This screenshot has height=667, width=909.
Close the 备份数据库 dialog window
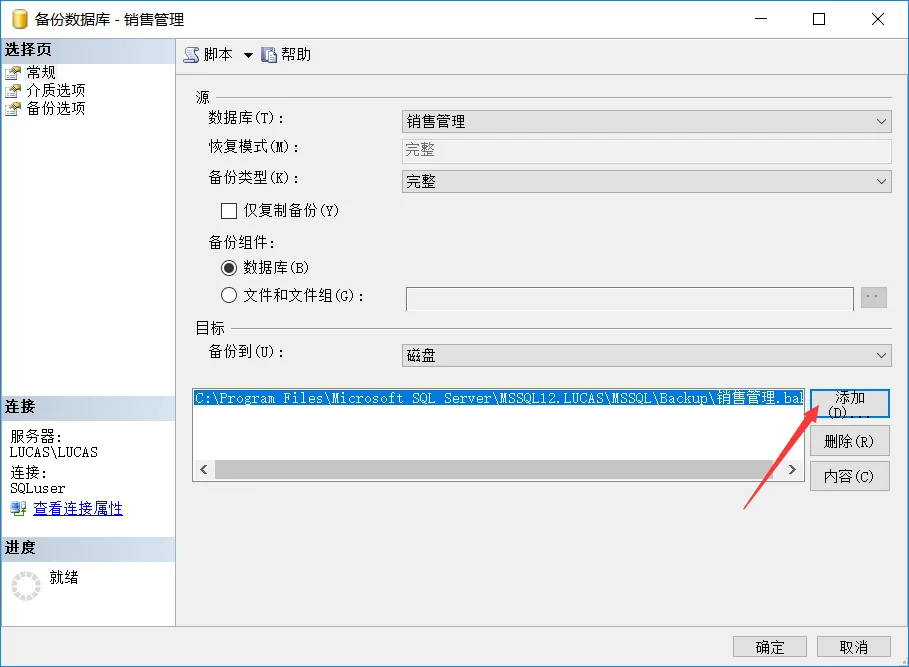(878, 19)
